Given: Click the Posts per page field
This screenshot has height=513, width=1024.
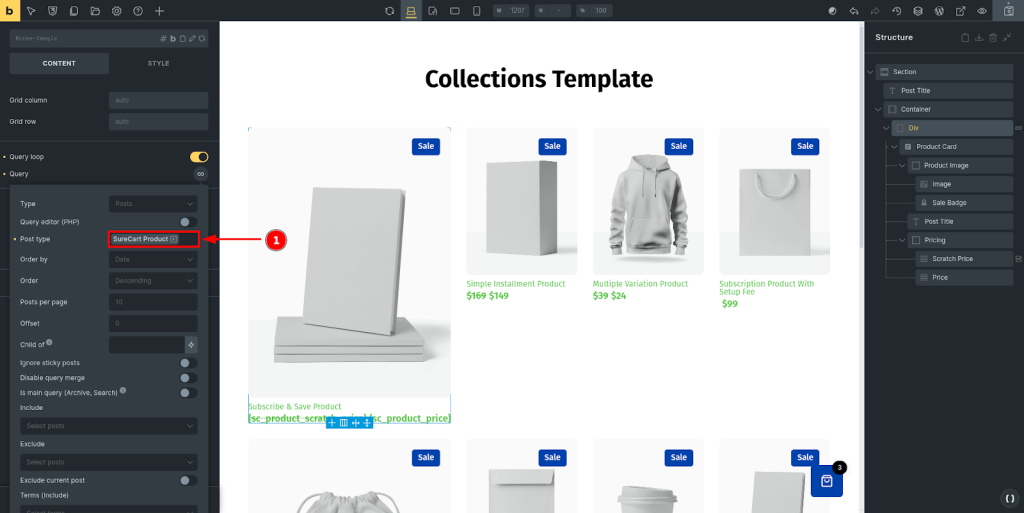Looking at the screenshot, I should [152, 302].
